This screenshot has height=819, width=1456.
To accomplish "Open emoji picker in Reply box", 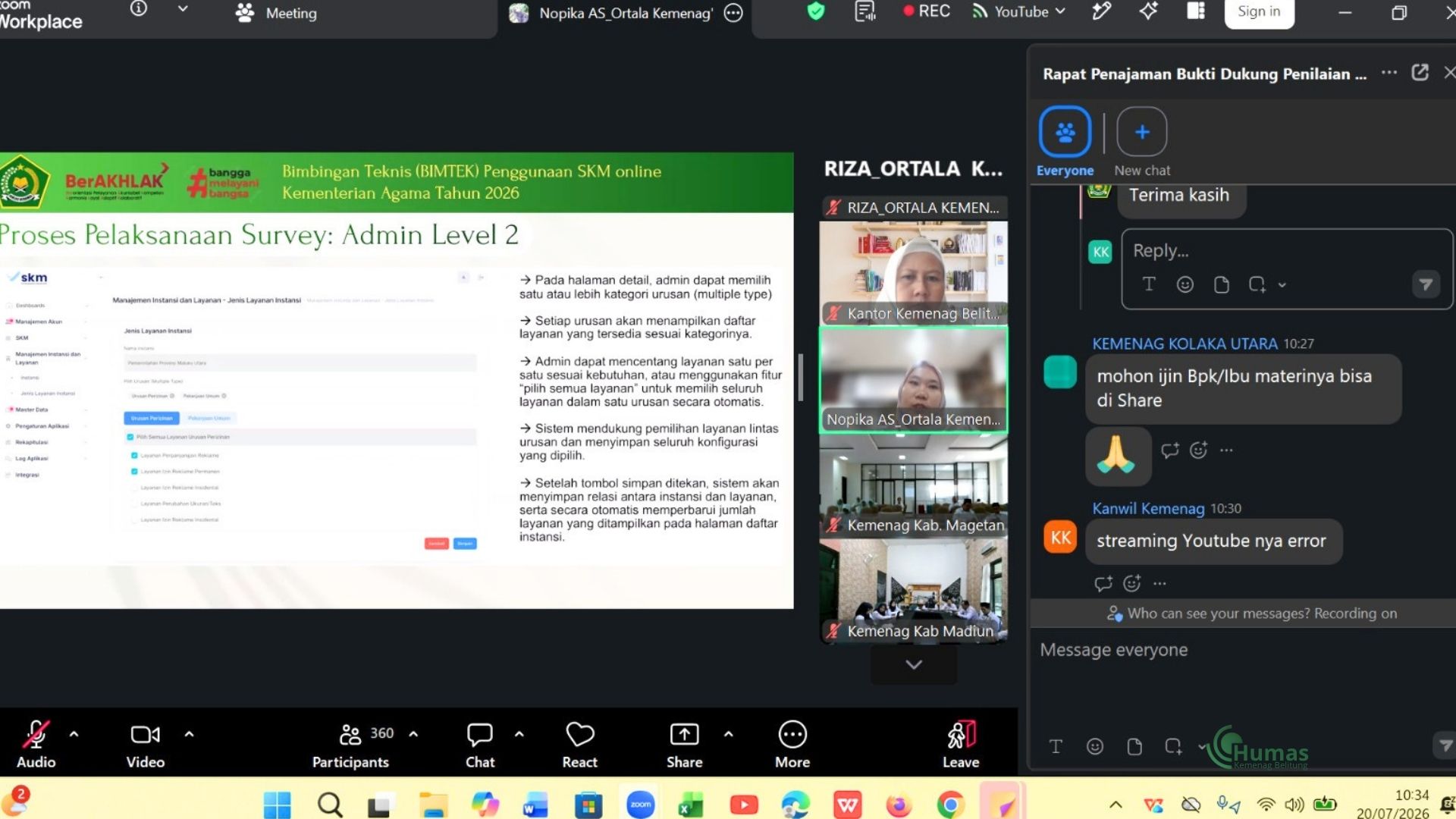I will (x=1185, y=284).
